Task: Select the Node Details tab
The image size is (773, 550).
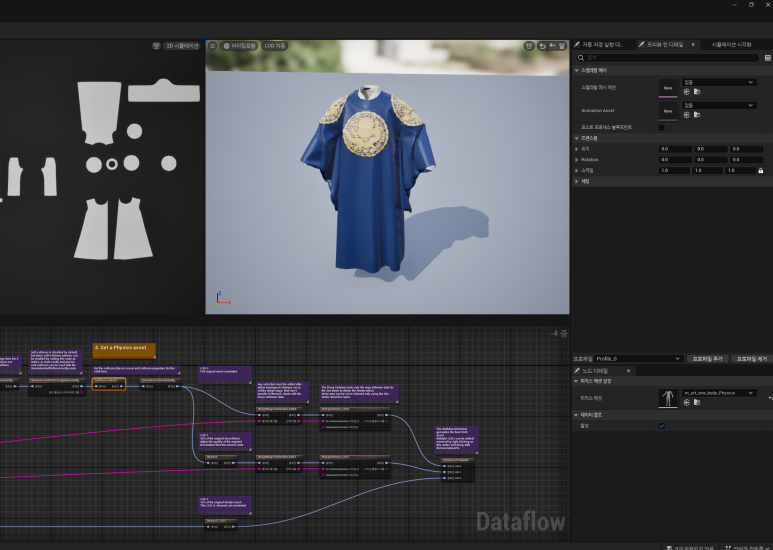Action: (x=595, y=371)
